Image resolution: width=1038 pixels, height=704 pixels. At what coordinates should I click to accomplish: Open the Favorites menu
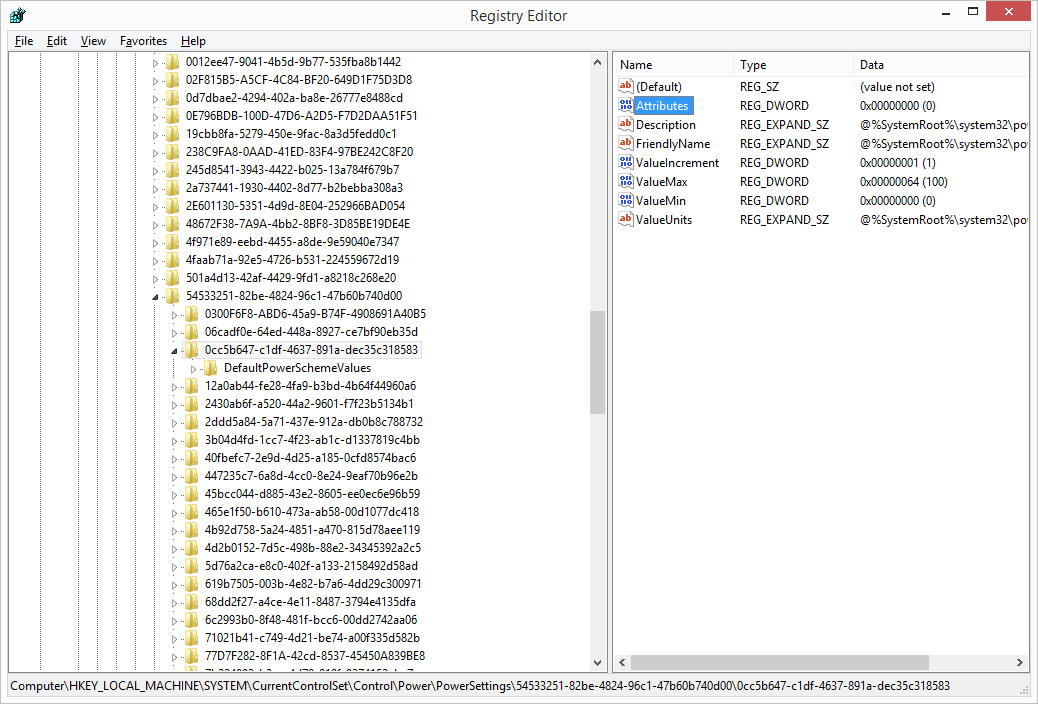[143, 41]
